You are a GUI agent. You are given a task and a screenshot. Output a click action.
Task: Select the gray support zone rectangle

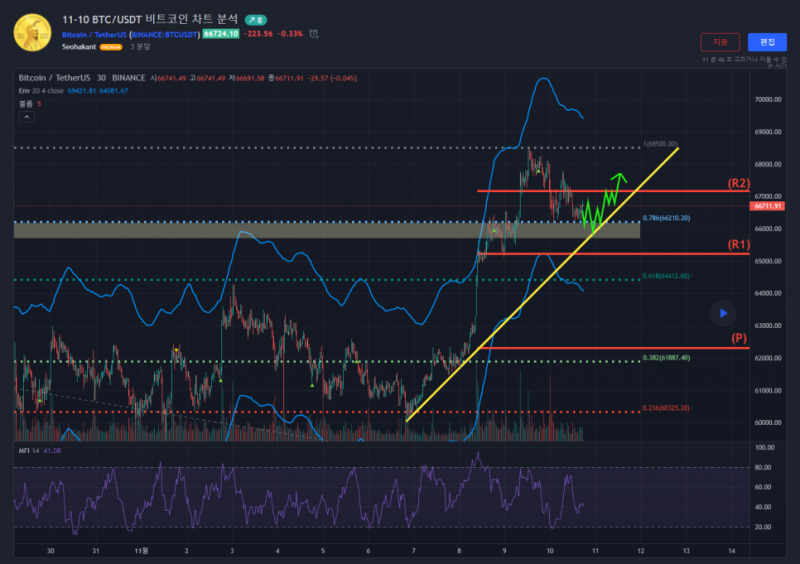pos(300,230)
